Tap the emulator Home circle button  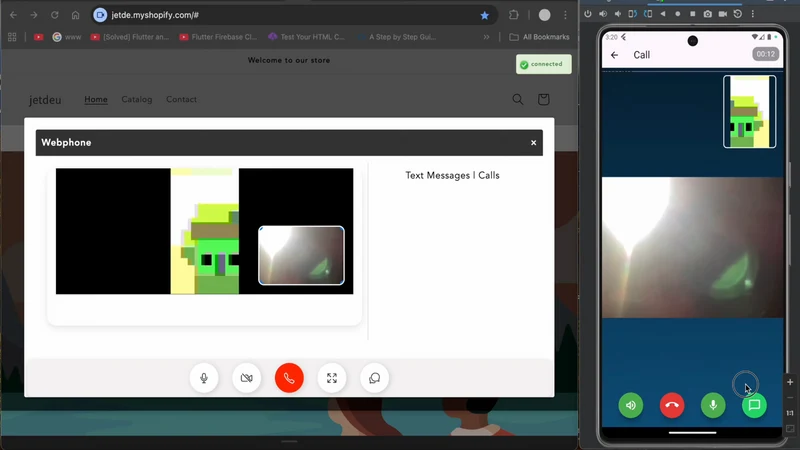678,14
